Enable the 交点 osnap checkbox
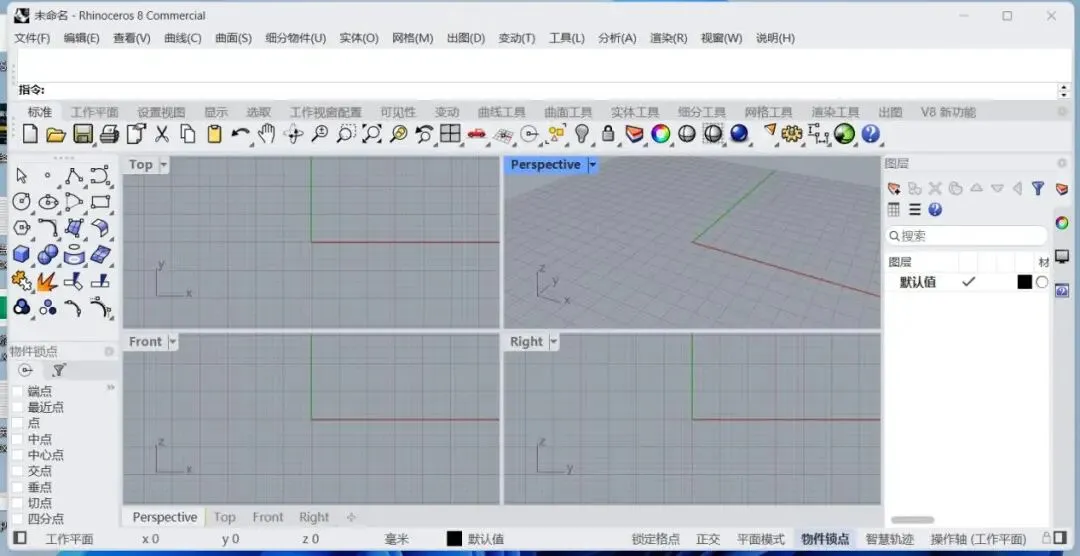This screenshot has height=556, width=1080. click(x=18, y=471)
